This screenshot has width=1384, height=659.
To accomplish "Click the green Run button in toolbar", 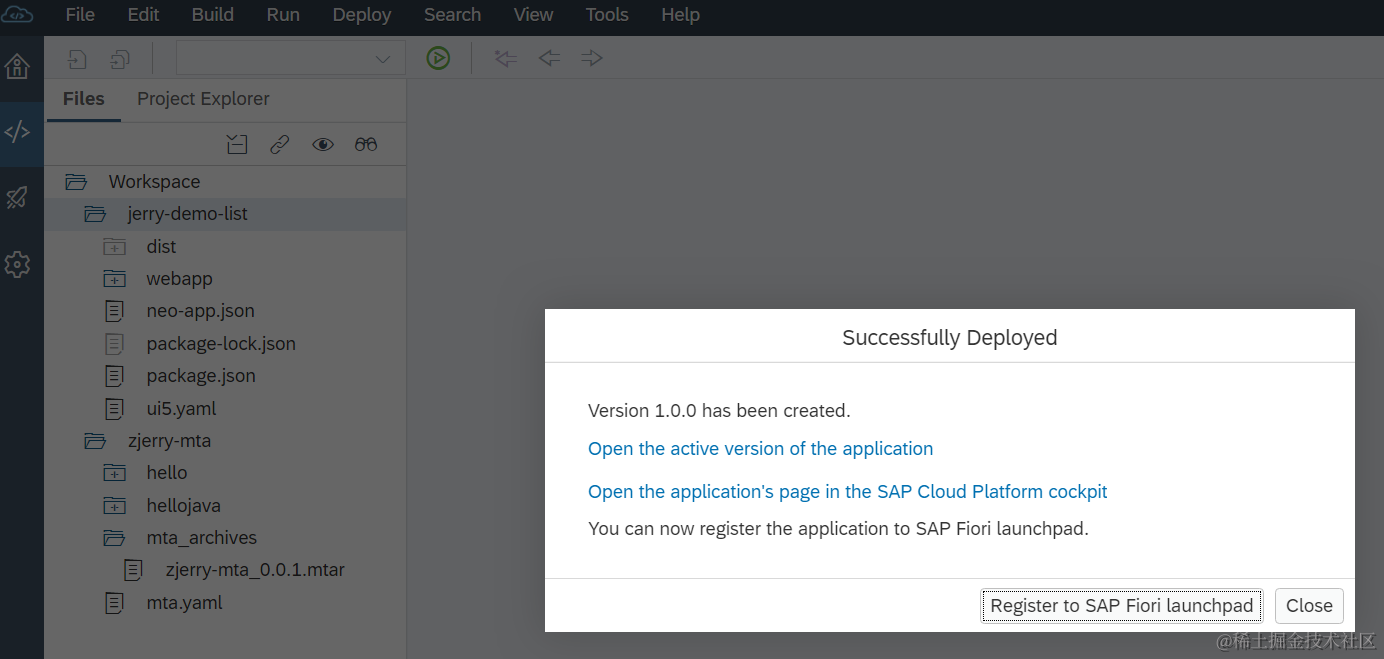I will (x=438, y=58).
